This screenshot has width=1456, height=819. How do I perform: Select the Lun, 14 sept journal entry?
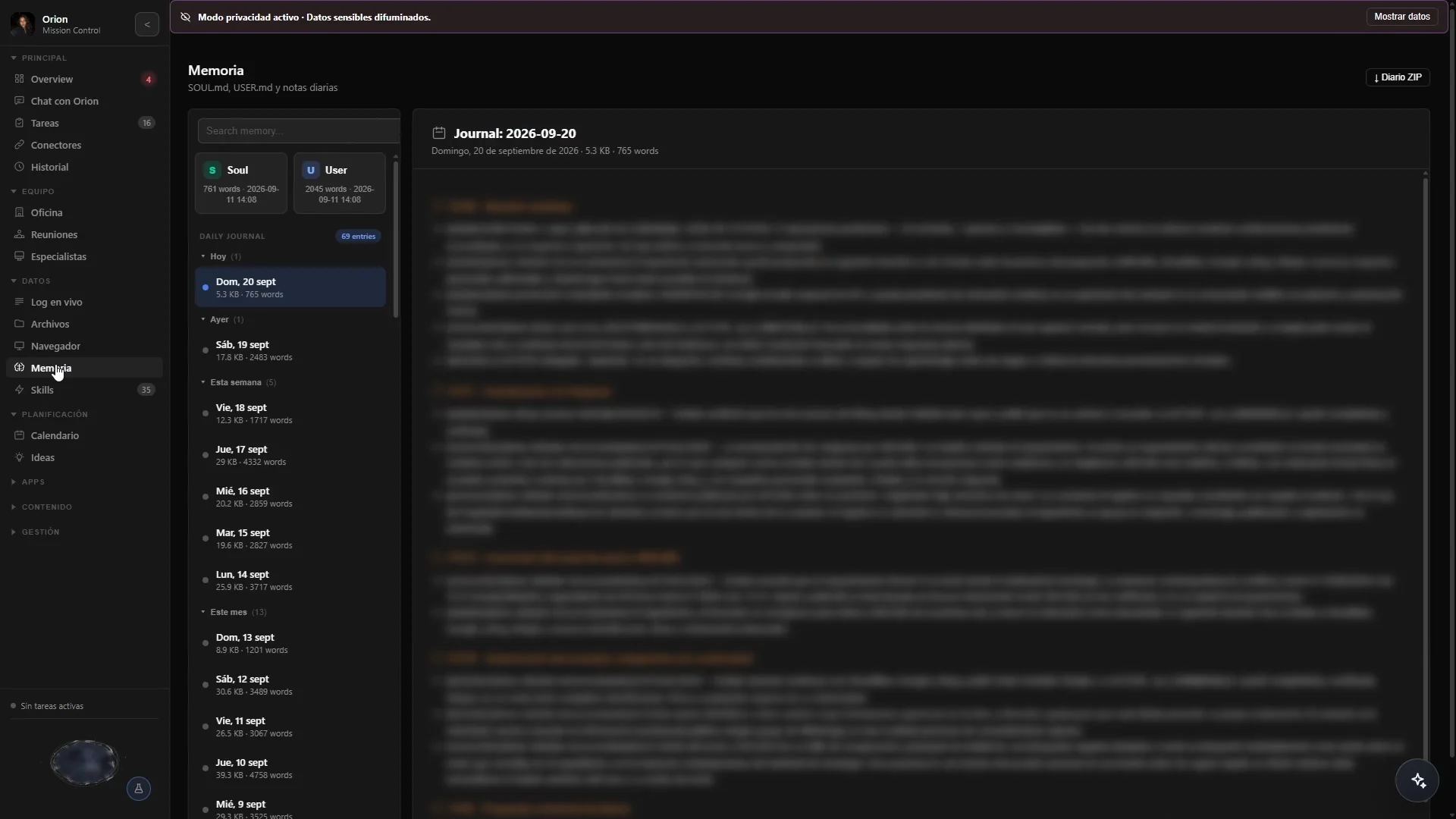(290, 580)
